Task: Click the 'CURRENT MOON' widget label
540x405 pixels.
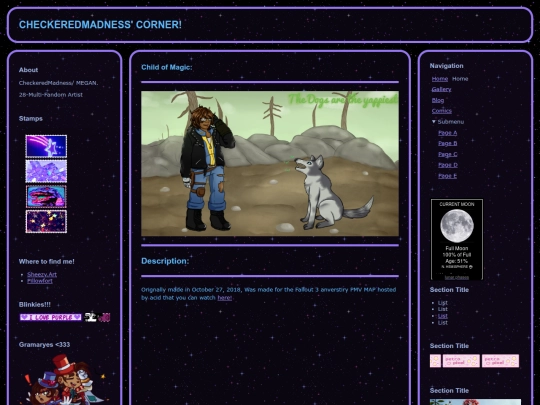Action: [457, 204]
